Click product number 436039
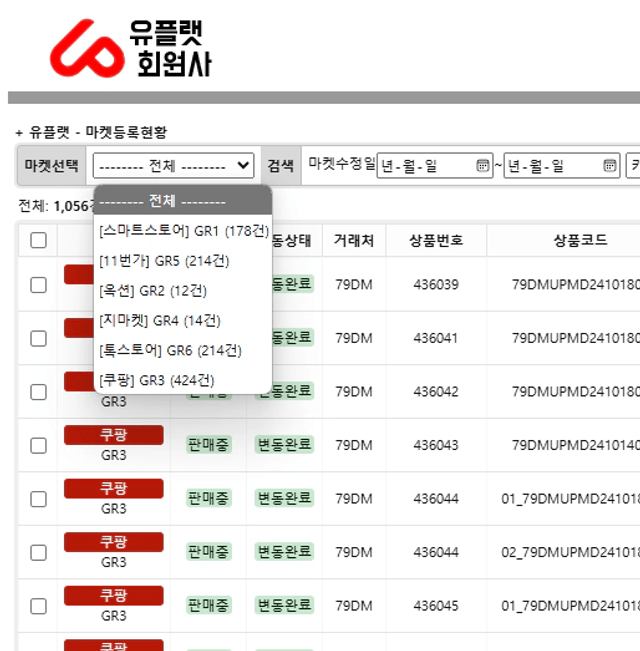The width and height of the screenshot is (640, 651). point(436,285)
